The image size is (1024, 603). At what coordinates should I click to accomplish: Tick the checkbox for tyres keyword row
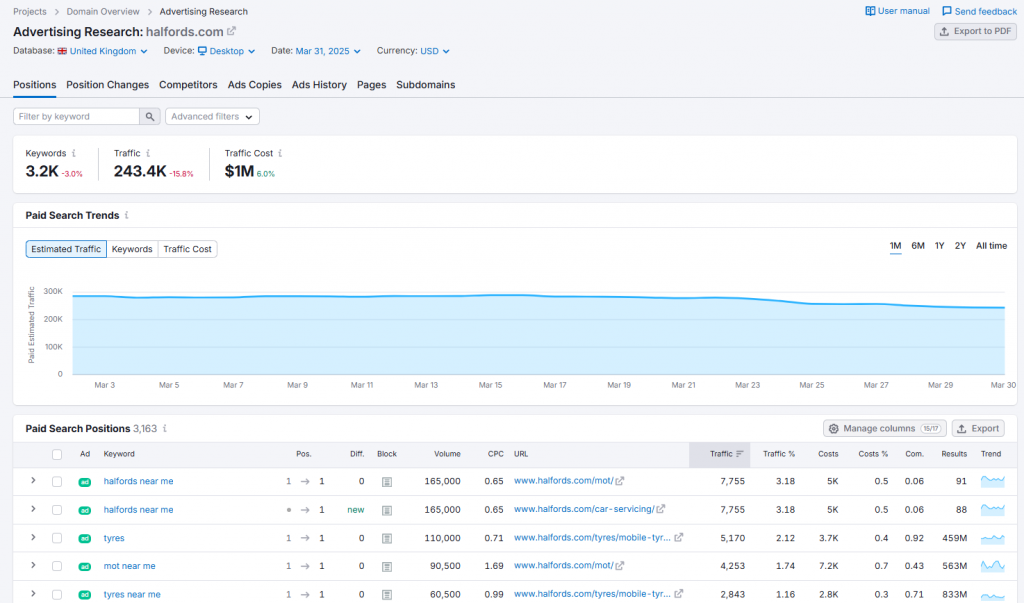(x=57, y=538)
